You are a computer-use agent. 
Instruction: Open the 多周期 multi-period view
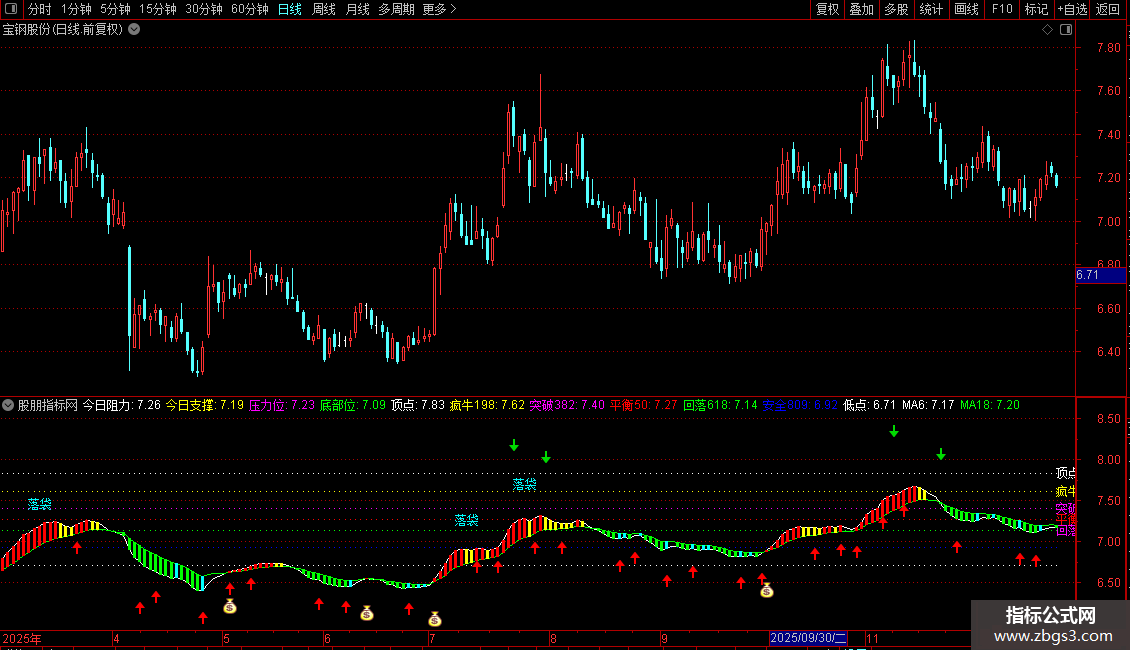pos(396,9)
